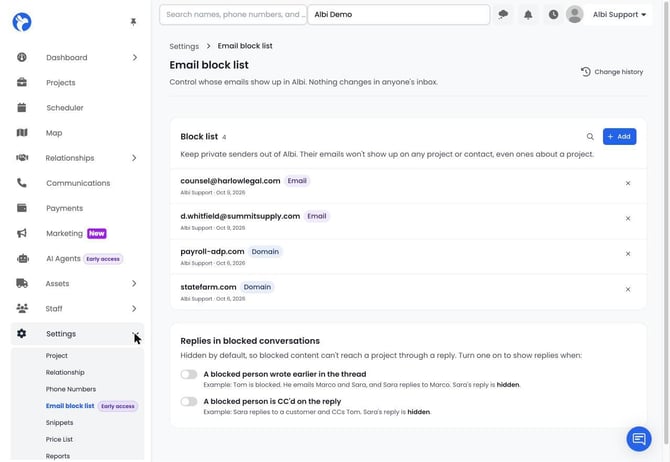Open Snippets settings
670x462 pixels.
click(x=59, y=422)
